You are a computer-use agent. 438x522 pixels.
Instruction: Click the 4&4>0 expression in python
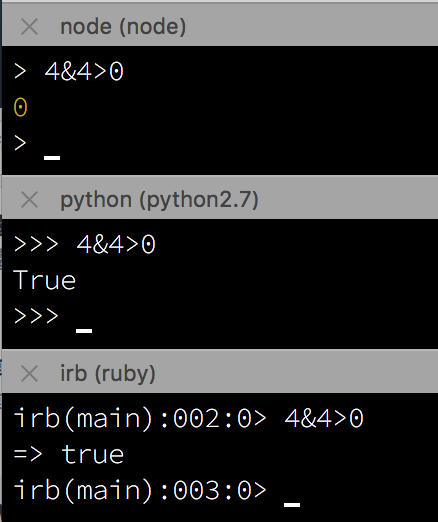click(x=116, y=245)
